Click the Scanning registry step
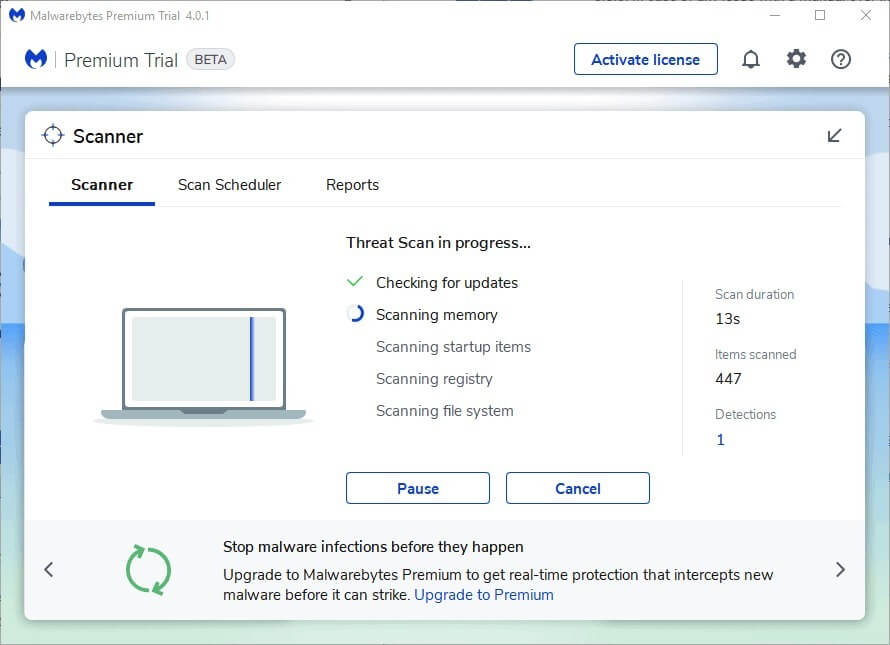 [x=434, y=379]
